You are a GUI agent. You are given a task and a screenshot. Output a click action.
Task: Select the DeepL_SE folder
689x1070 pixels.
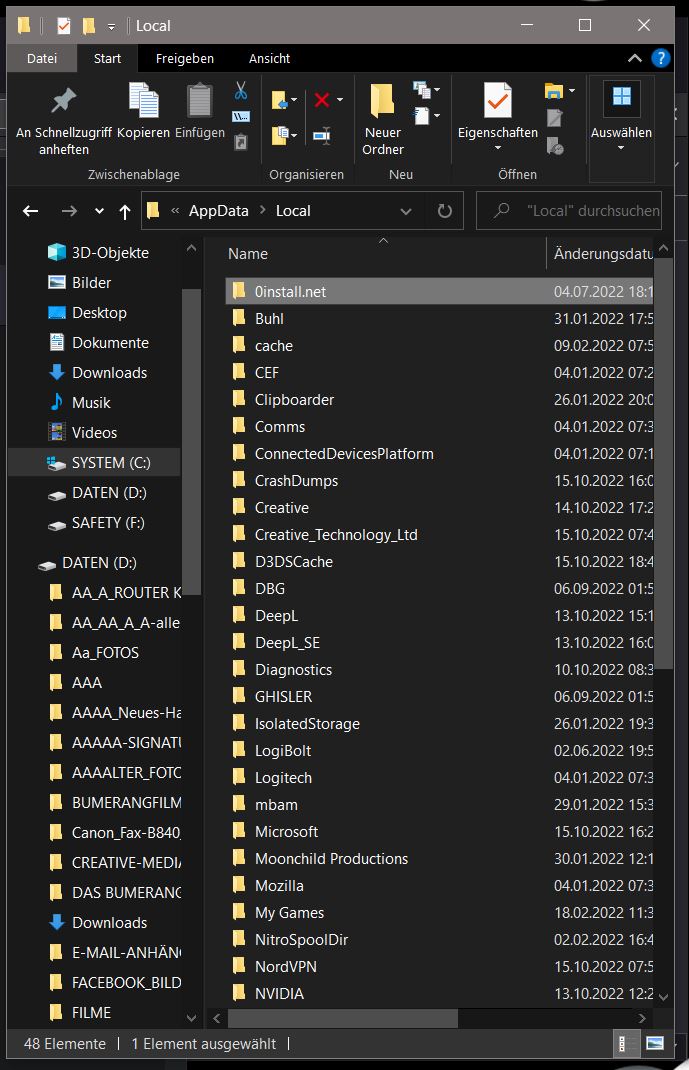pos(439,643)
